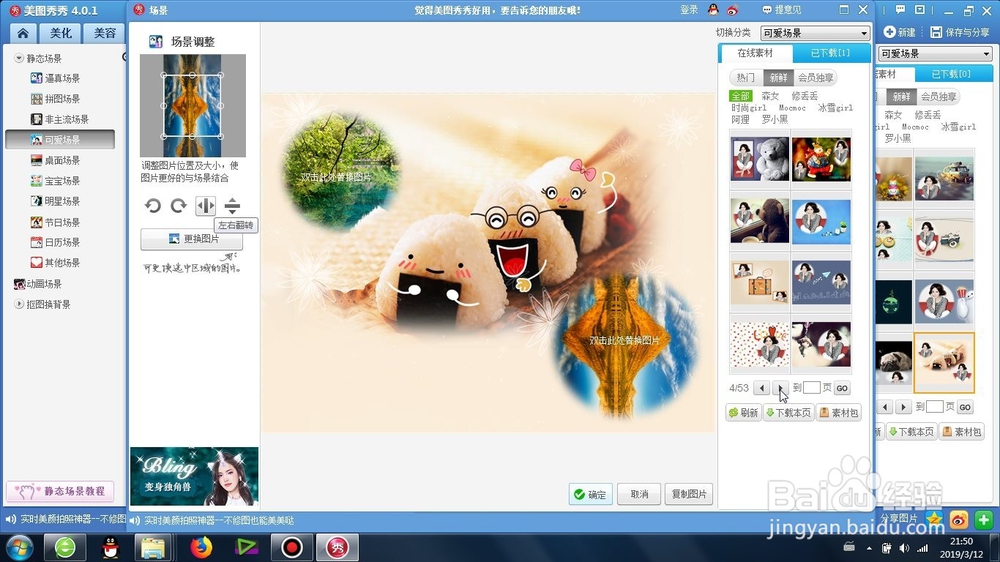
Task: Select 拼图场景 in the scene list
Action: pos(55,99)
